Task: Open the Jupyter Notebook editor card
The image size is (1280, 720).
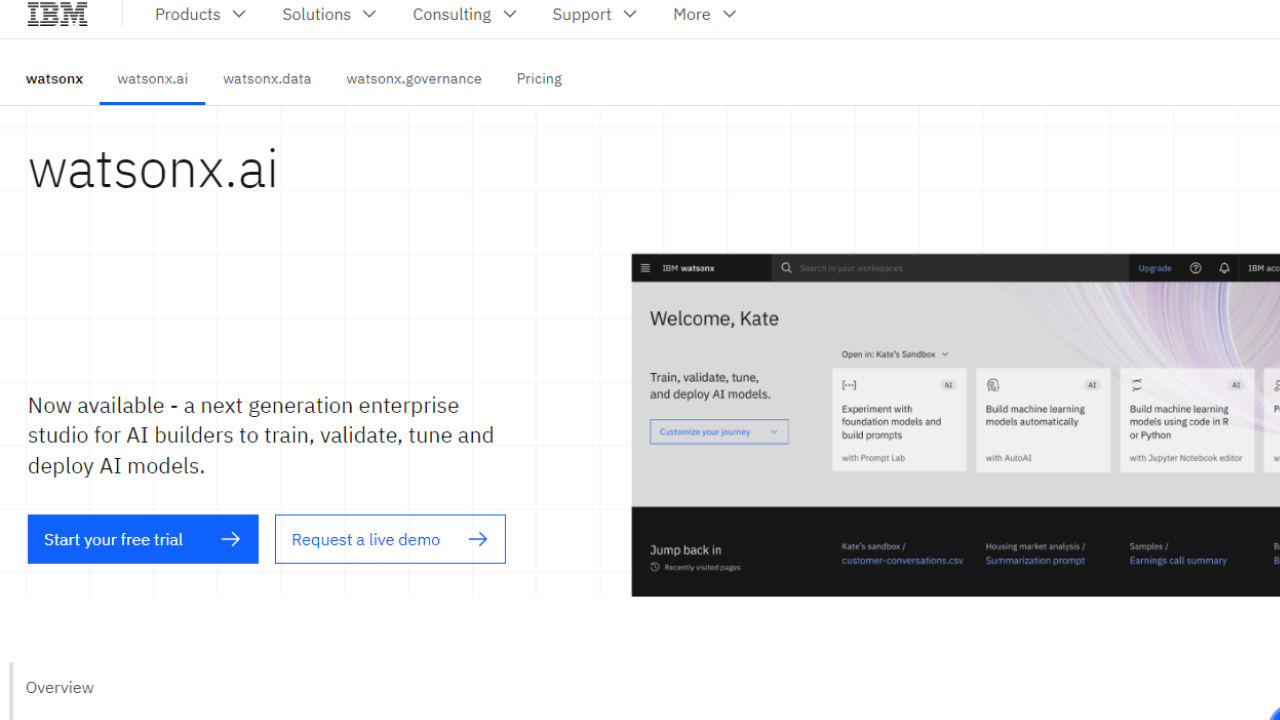Action: pyautogui.click(x=1187, y=420)
